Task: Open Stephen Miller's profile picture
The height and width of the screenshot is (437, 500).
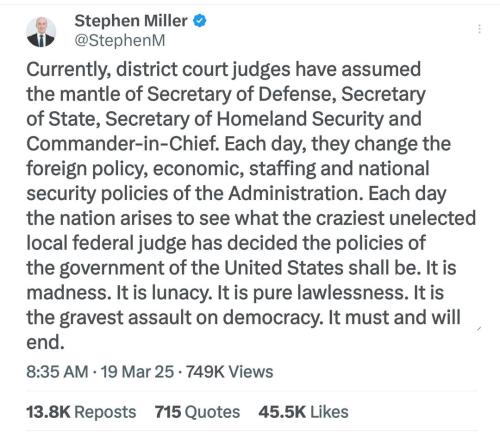Action: tap(41, 32)
